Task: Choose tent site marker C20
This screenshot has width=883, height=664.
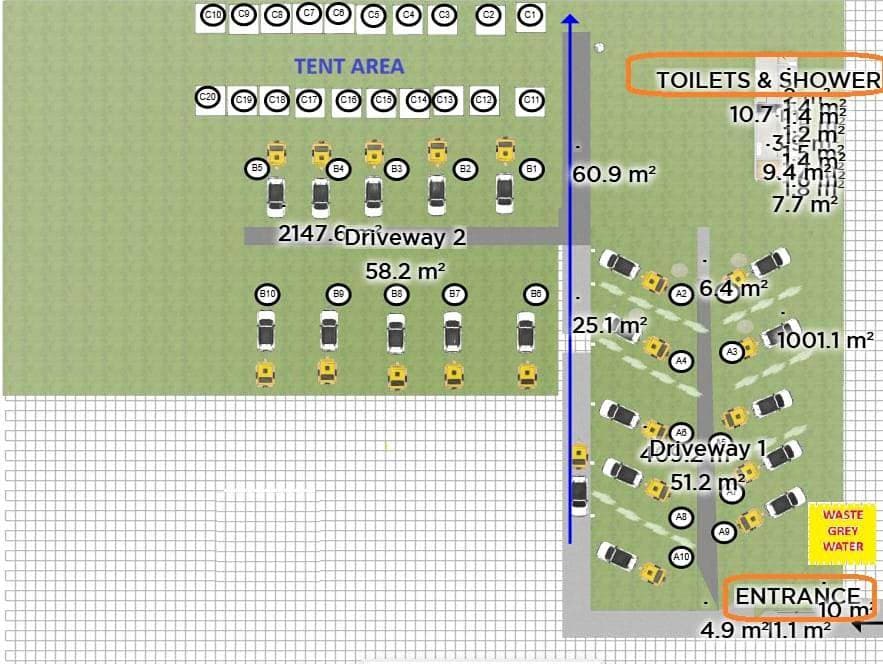Action: [x=208, y=97]
